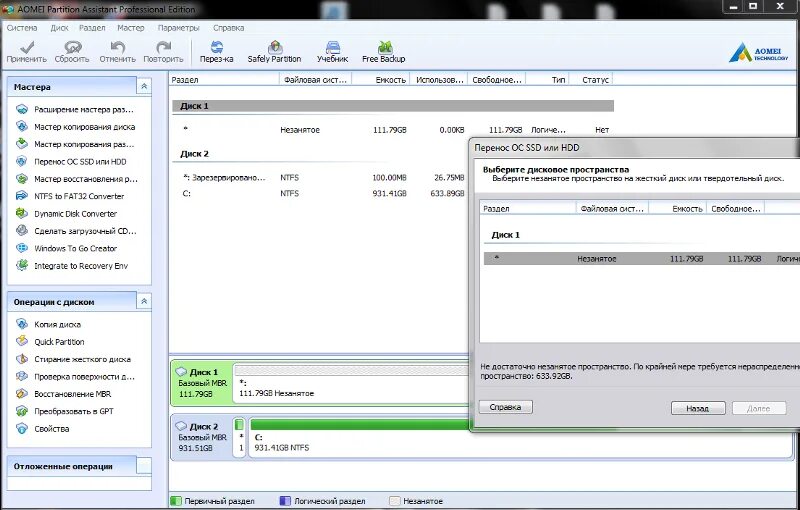The width and height of the screenshot is (800, 510).
Task: Select the Диск 1 Базовый MBR disk block
Action: 201,383
